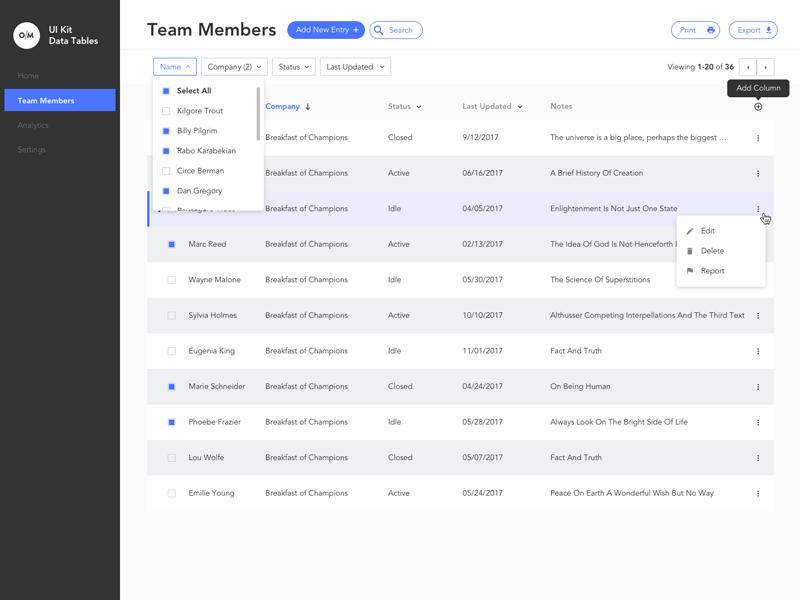Open the Status filter dropdown

coord(294,67)
